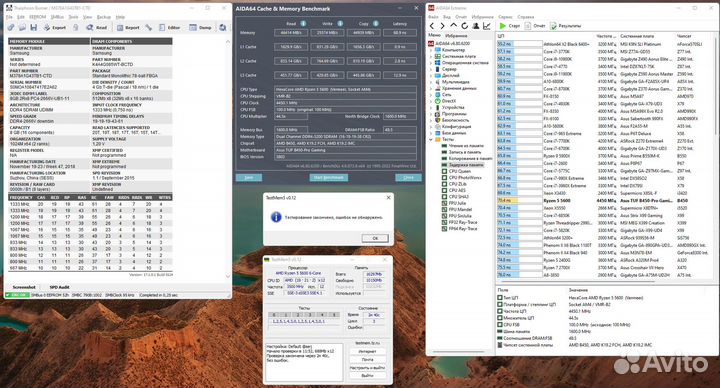
Task: Click the AIDA64 up-level arrow icon
Action: 454,26
